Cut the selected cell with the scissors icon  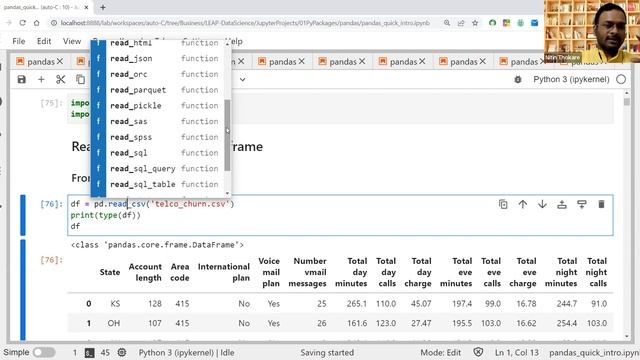point(61,80)
